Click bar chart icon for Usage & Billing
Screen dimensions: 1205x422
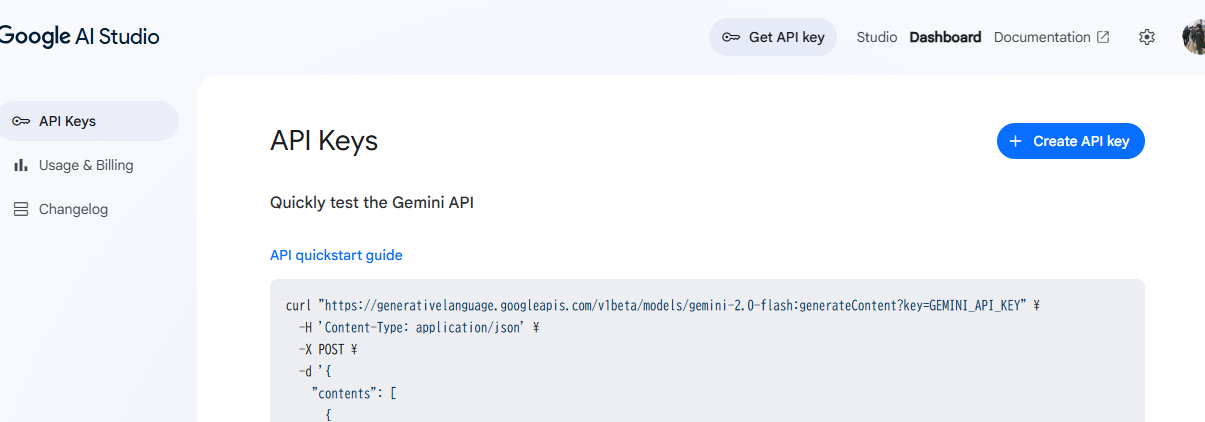(x=20, y=165)
